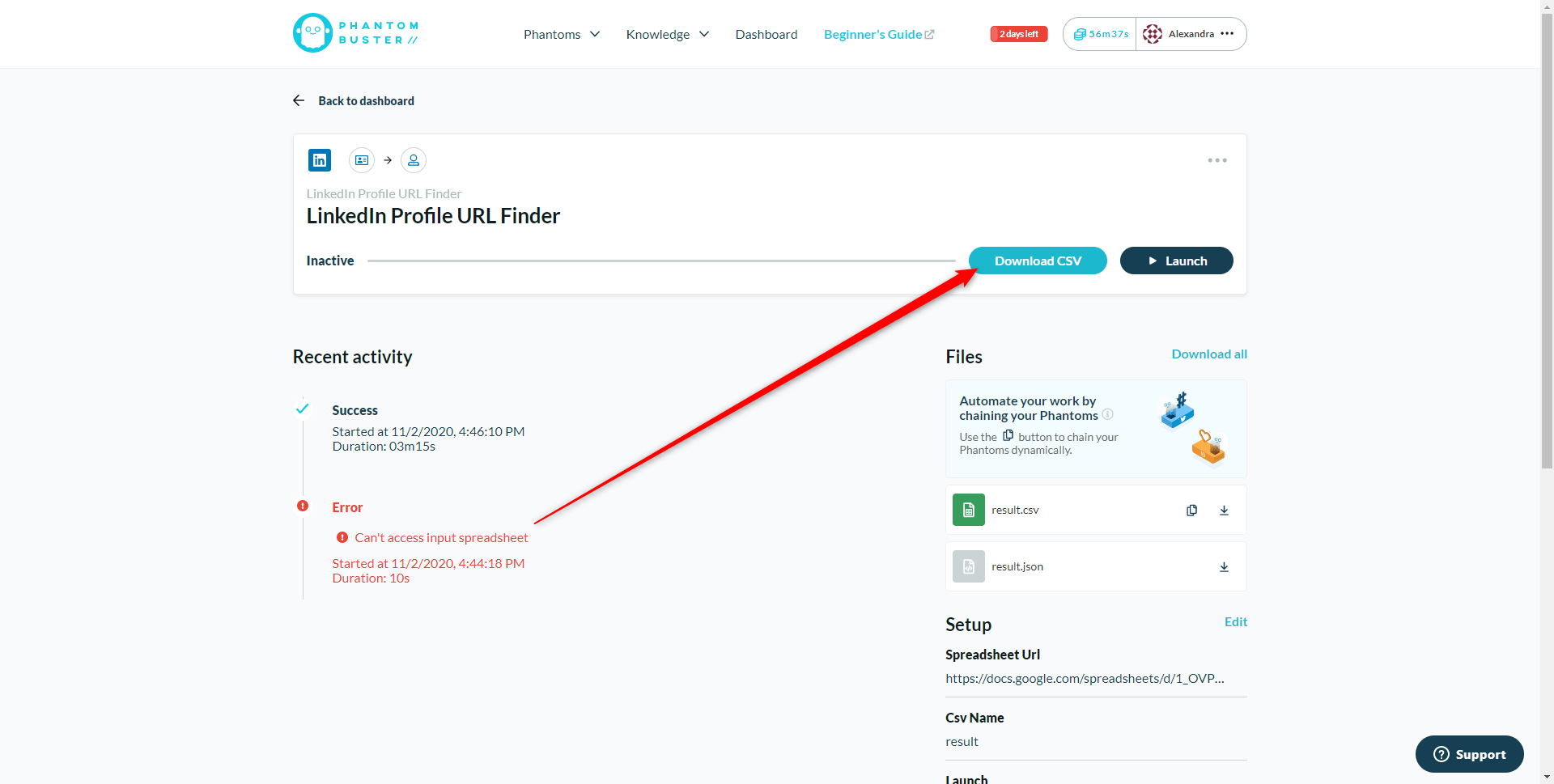Click the Alexandra account avatar
The height and width of the screenshot is (784, 1554).
coord(1153,34)
